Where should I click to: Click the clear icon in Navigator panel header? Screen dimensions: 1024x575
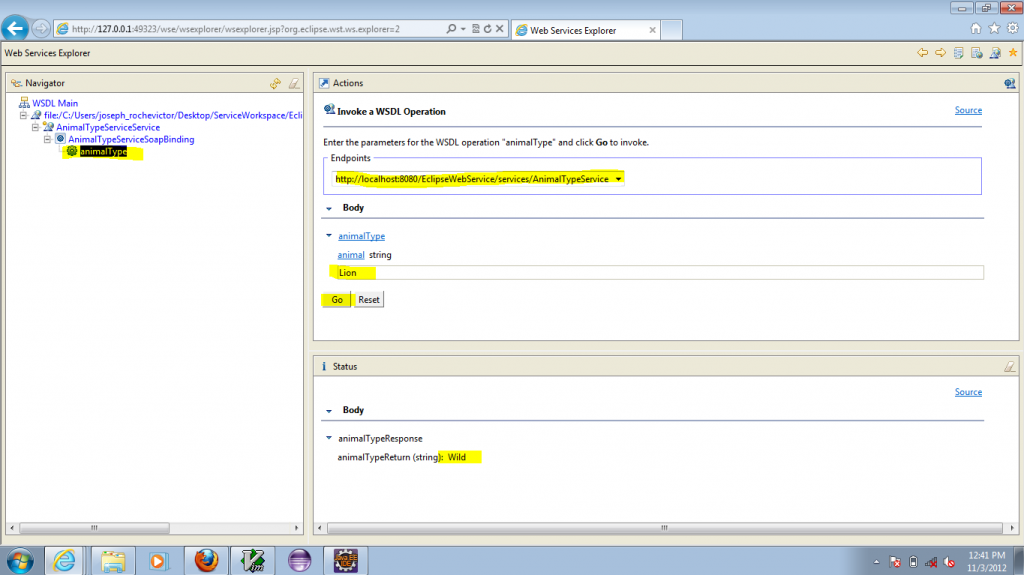pyautogui.click(x=293, y=84)
